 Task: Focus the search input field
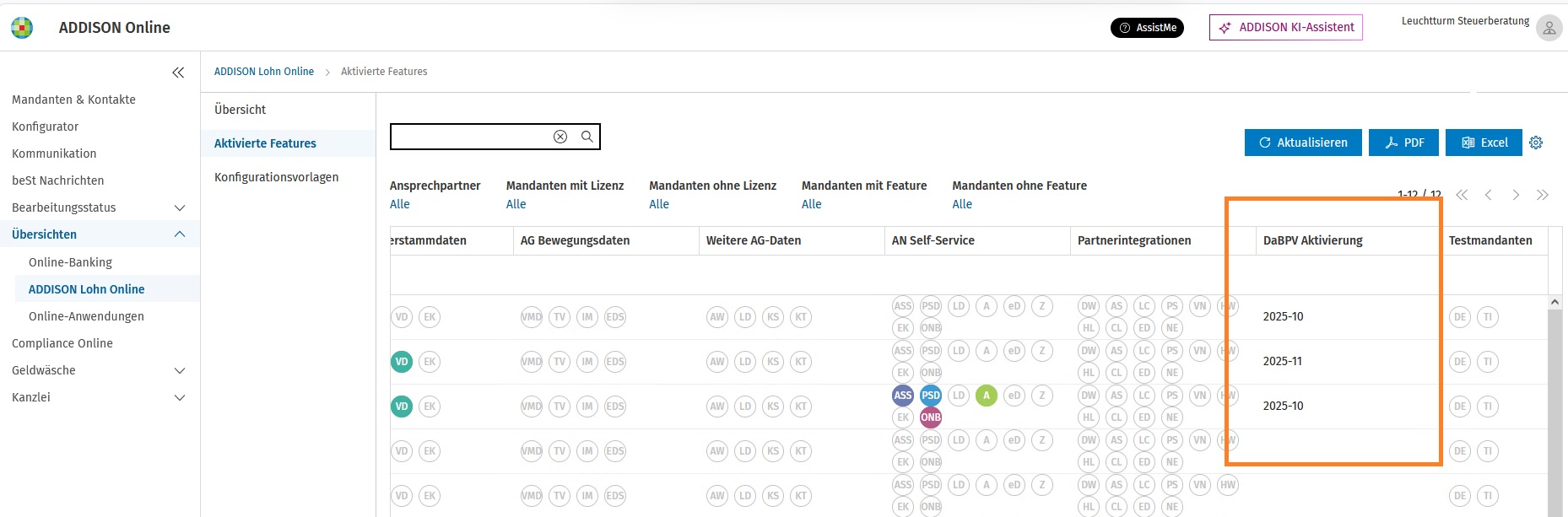(470, 137)
